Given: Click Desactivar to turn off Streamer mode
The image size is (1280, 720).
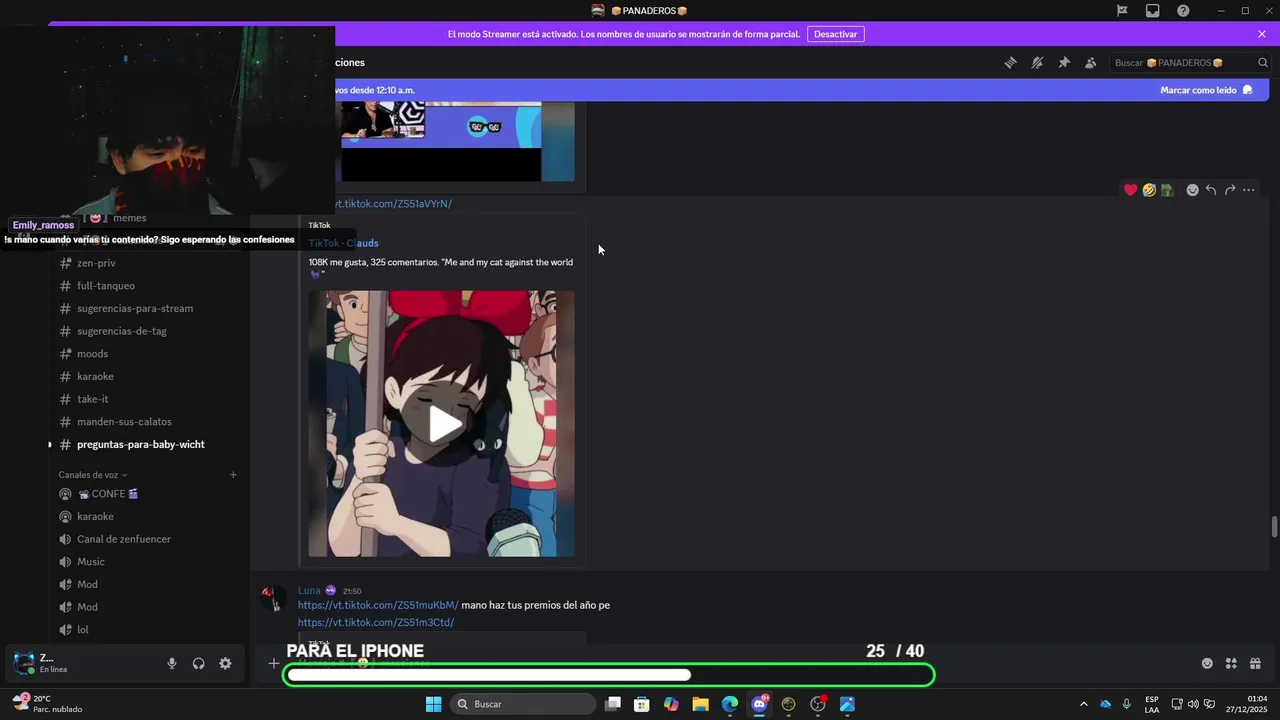Looking at the screenshot, I should (835, 34).
